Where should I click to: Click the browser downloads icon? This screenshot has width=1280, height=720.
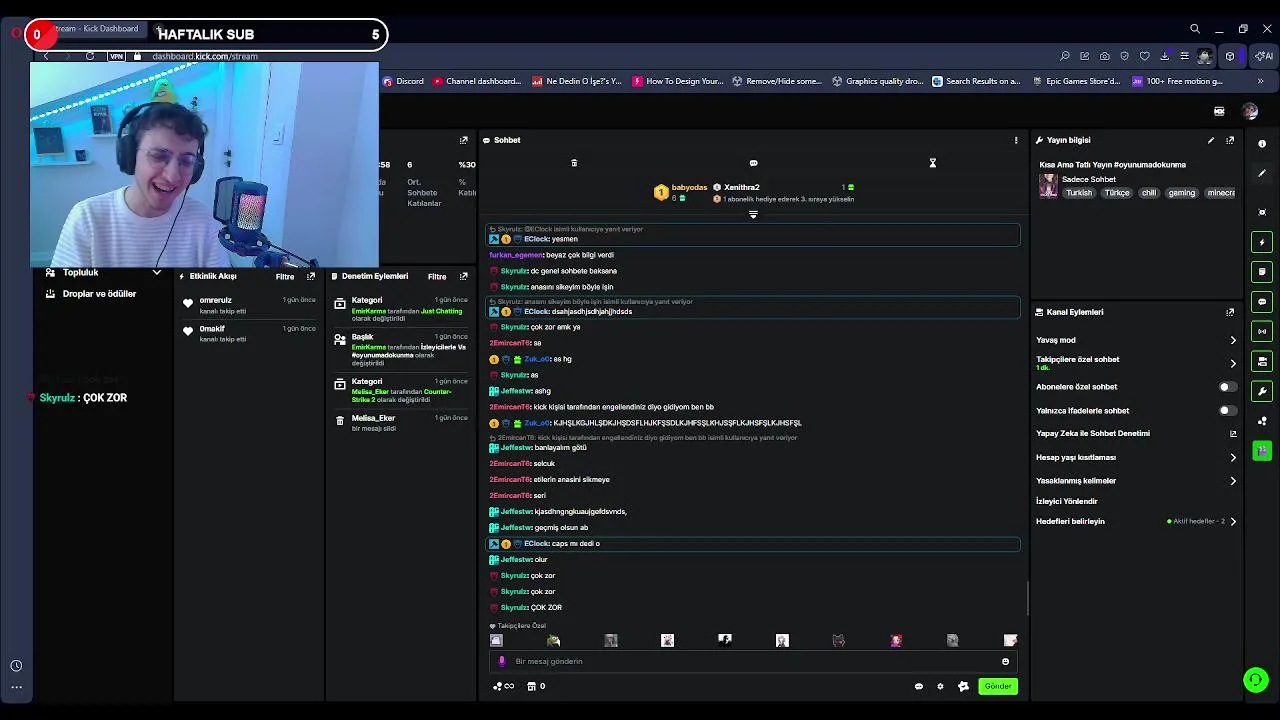pyautogui.click(x=1164, y=56)
